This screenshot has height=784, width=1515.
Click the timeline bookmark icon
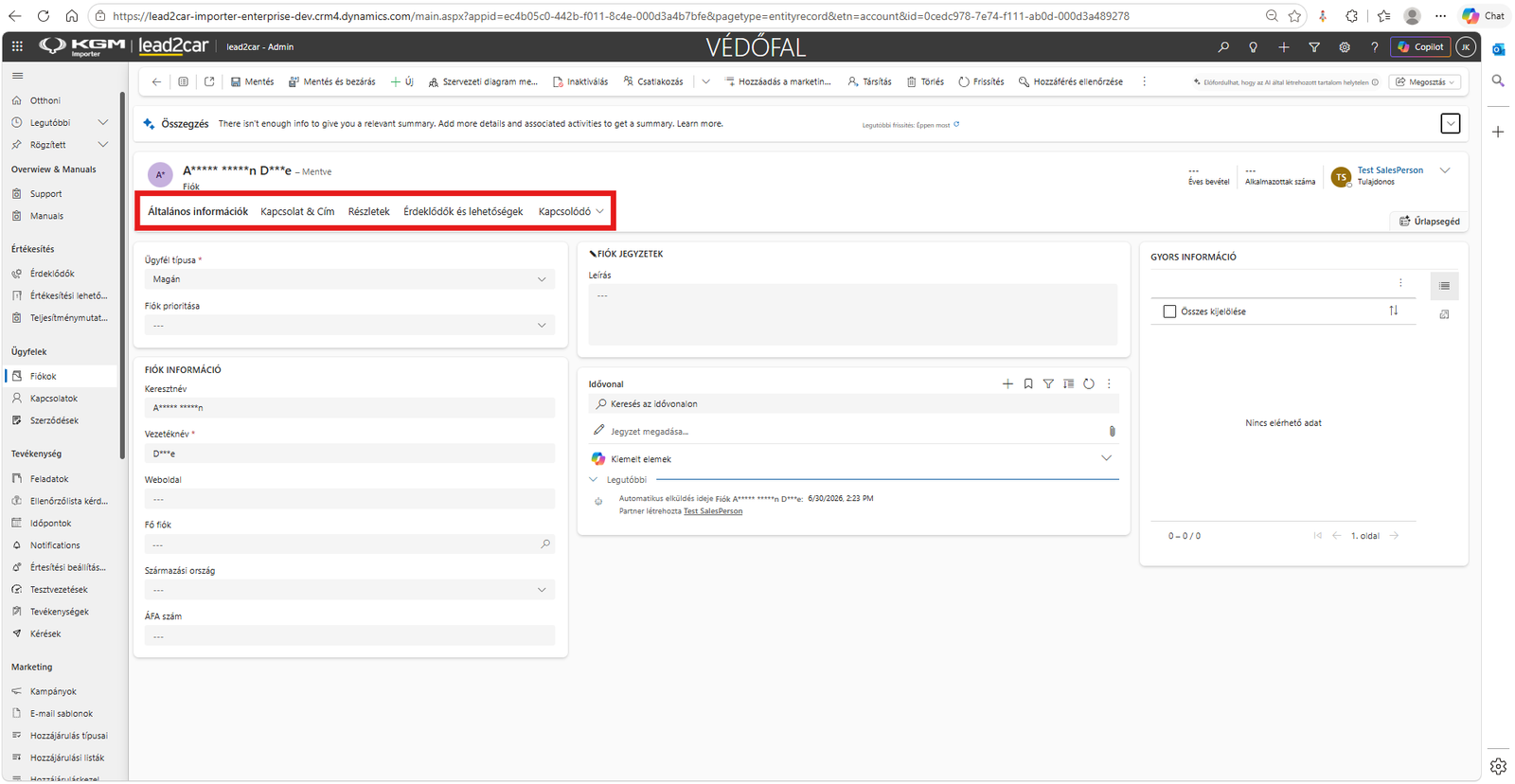click(x=1028, y=383)
